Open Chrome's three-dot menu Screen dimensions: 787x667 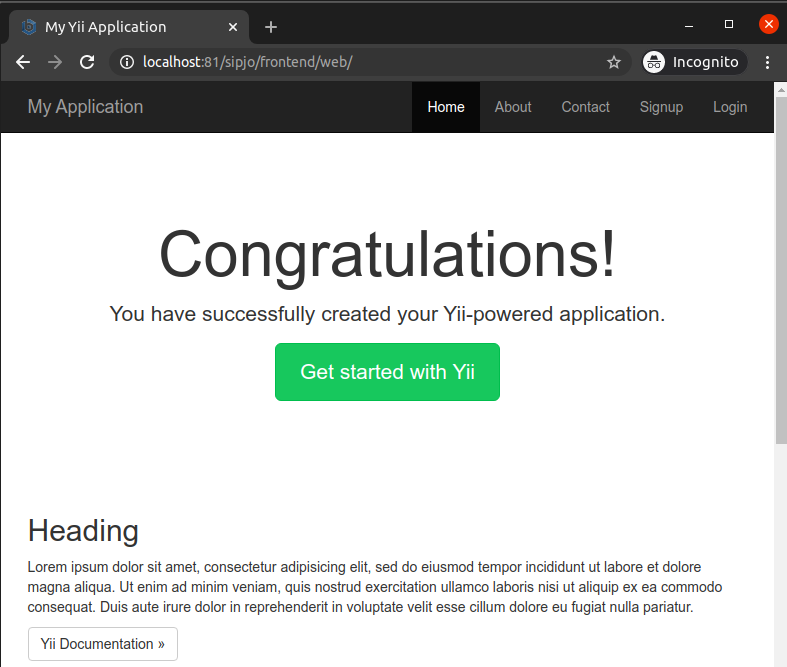tap(767, 62)
